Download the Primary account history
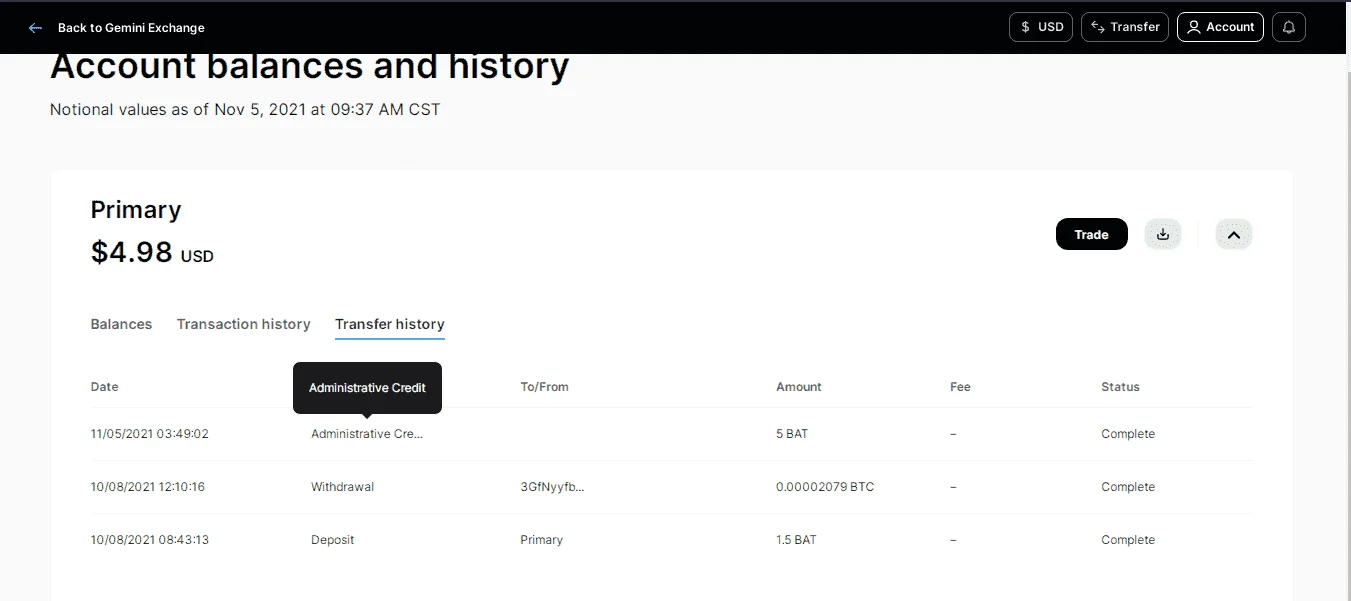 click(1163, 234)
